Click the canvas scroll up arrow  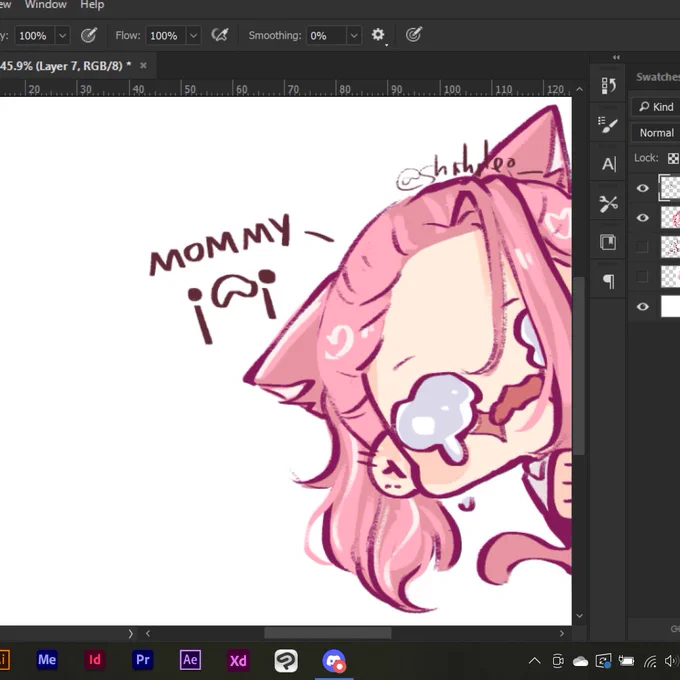coord(579,89)
